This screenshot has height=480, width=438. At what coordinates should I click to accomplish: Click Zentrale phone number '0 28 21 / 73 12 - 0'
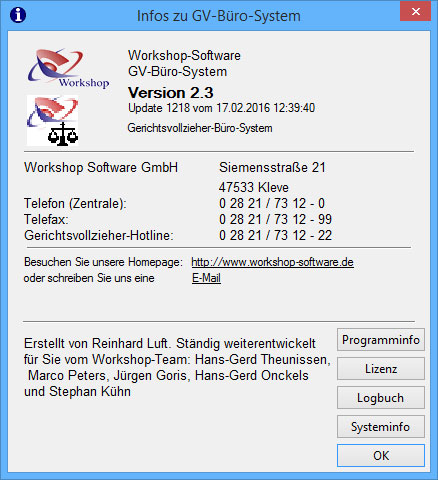point(272,203)
